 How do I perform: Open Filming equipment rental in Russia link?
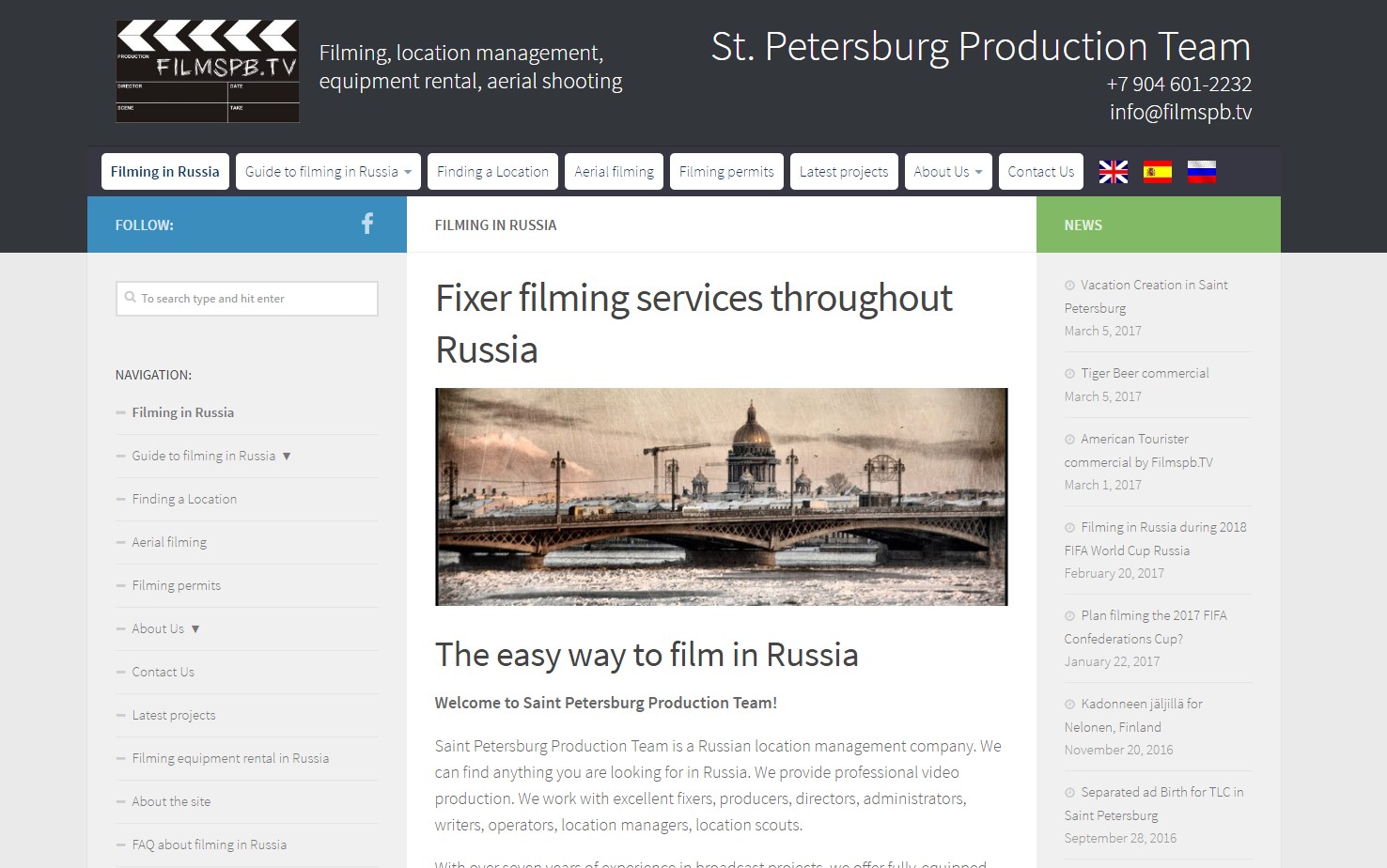click(x=230, y=758)
